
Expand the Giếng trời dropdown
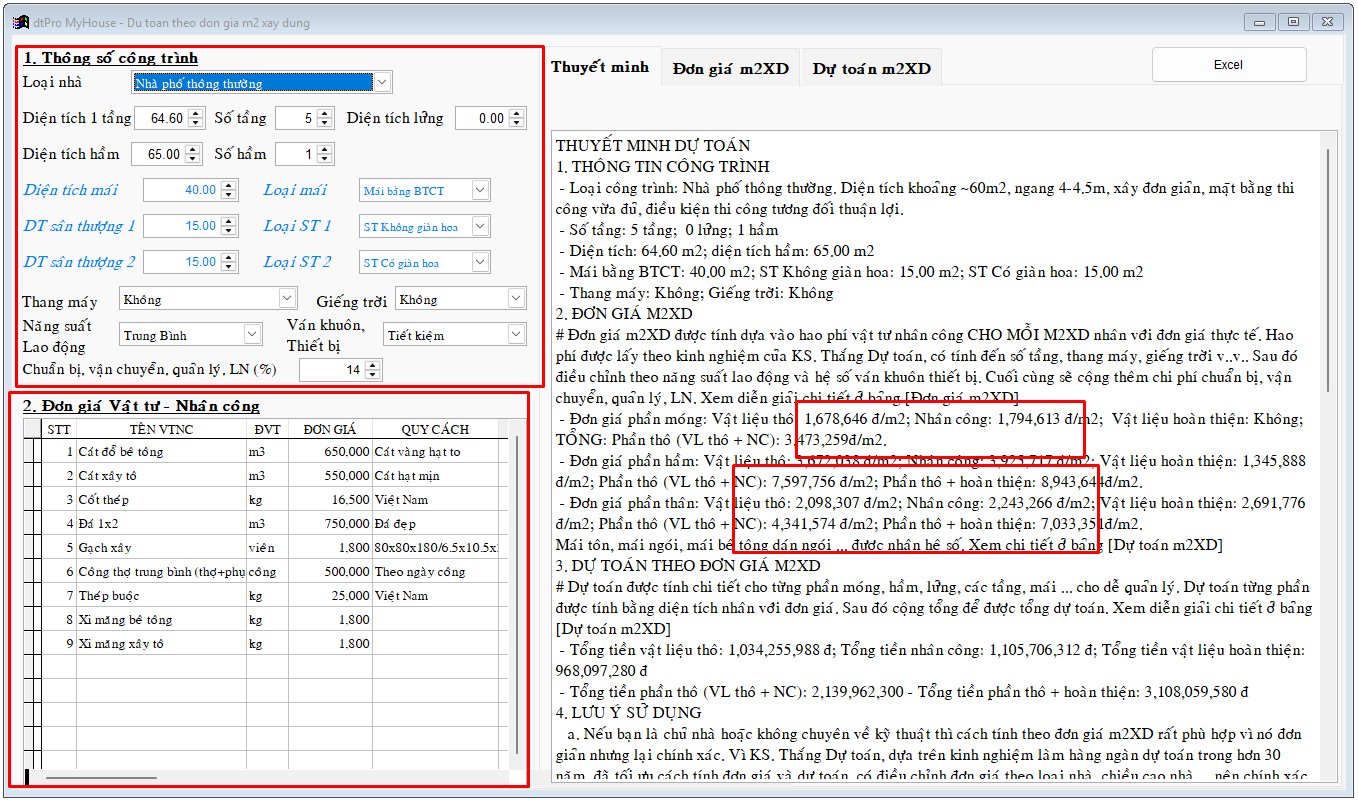pos(516,299)
